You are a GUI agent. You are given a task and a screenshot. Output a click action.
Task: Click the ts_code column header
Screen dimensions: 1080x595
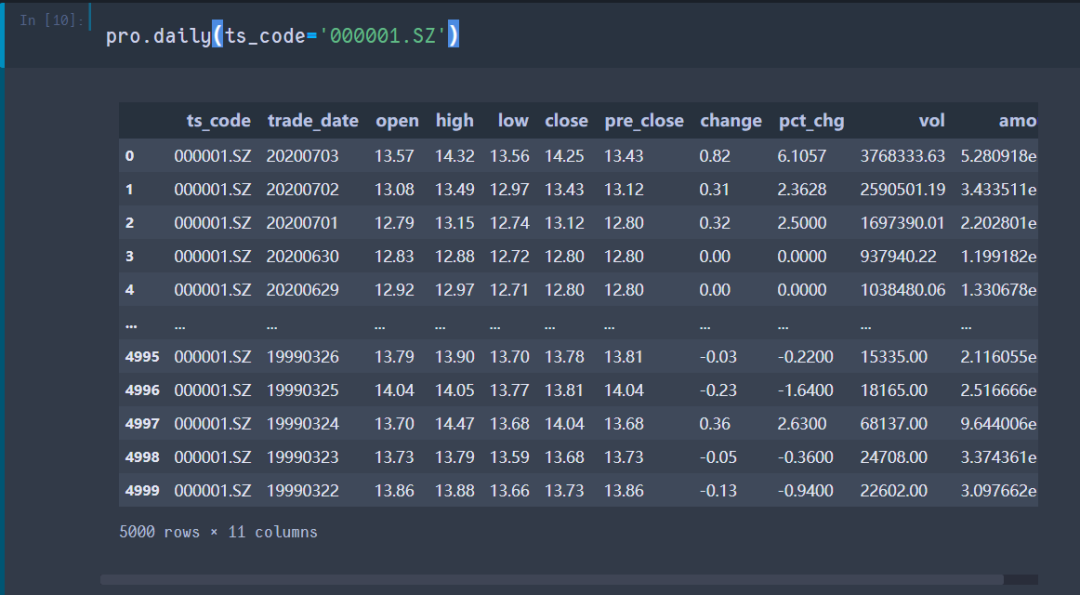pyautogui.click(x=218, y=121)
